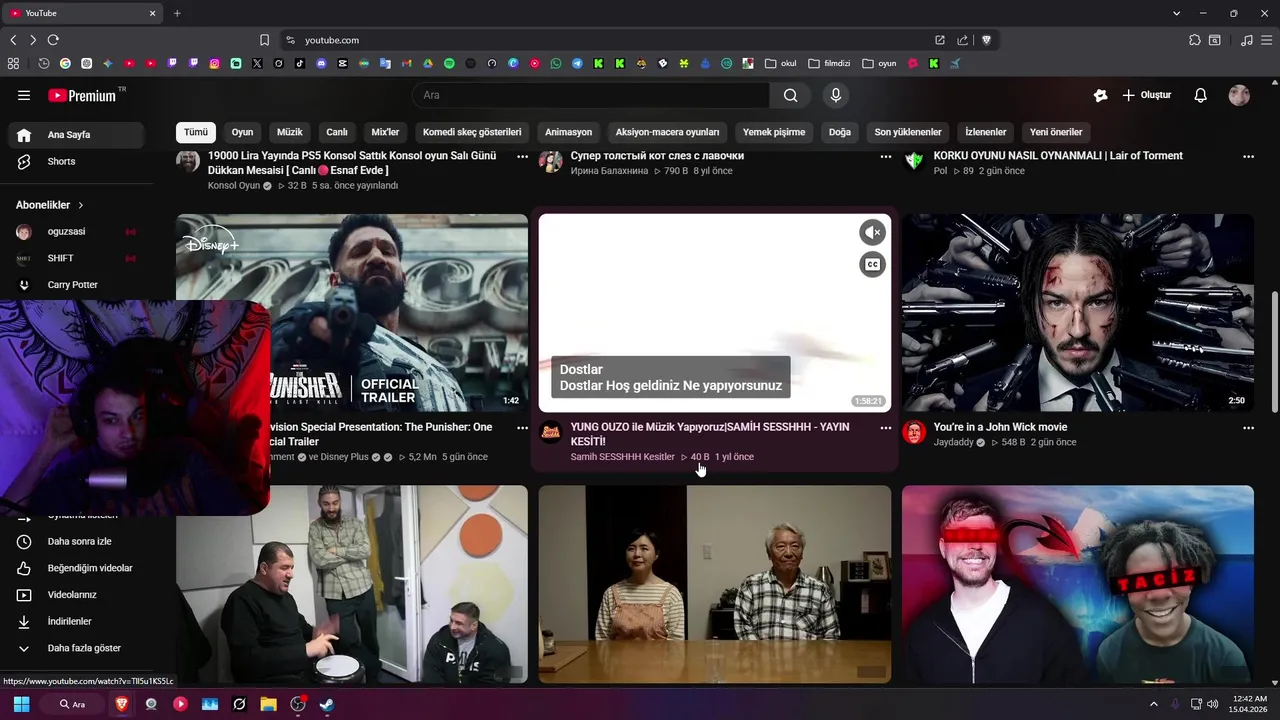Select the Aksiyon-macera oyunları chip
This screenshot has width=1280, height=720.
pos(667,132)
